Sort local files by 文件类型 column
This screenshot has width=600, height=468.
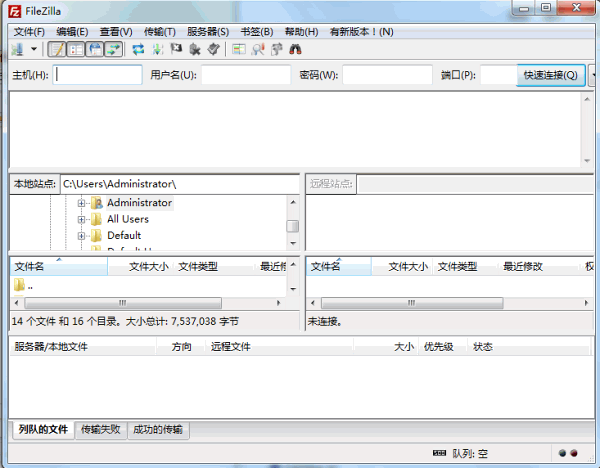point(215,266)
